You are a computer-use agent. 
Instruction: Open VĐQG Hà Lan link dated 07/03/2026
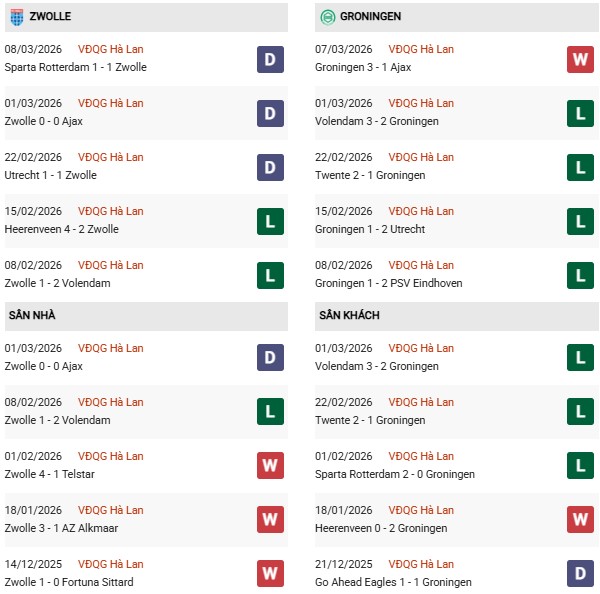pyautogui.click(x=421, y=49)
